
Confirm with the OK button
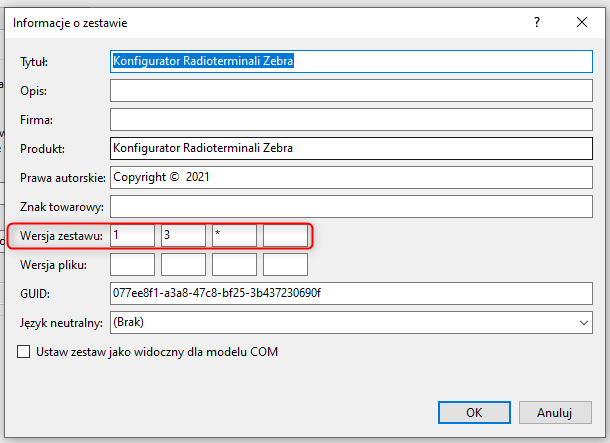474,412
